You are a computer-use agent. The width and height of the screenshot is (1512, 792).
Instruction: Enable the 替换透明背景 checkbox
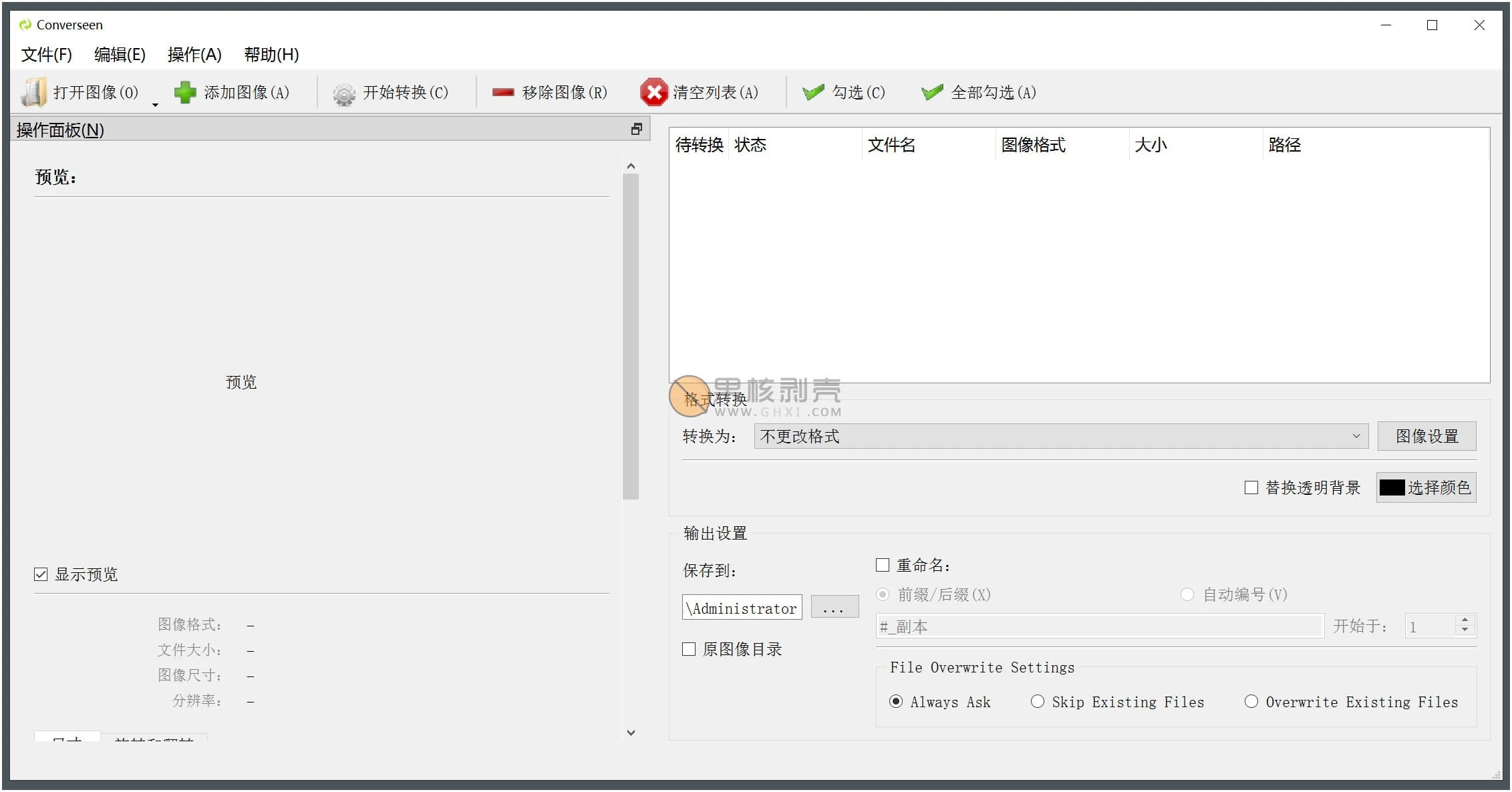pyautogui.click(x=1251, y=487)
